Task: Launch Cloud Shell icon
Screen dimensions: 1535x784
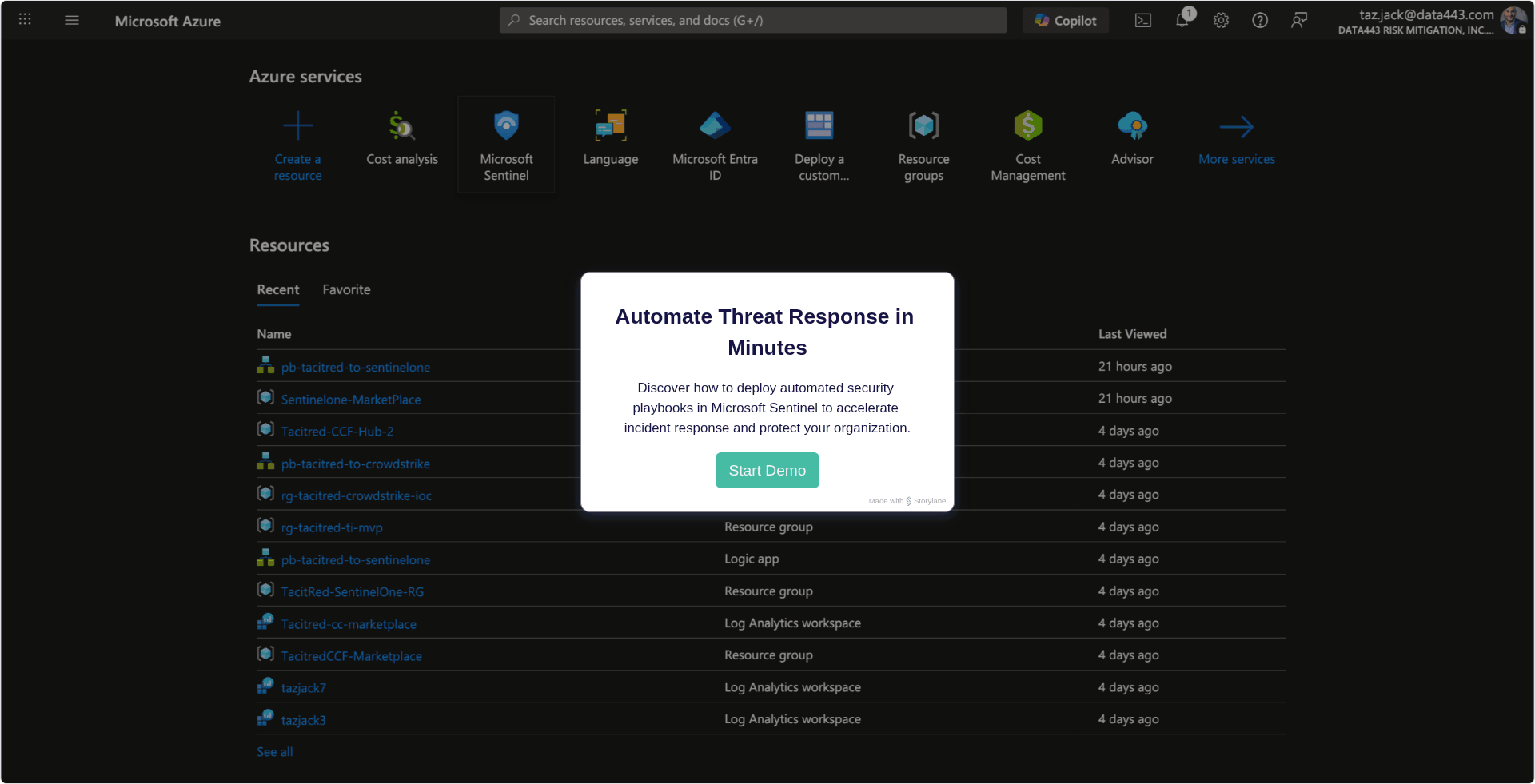Action: click(x=1143, y=20)
